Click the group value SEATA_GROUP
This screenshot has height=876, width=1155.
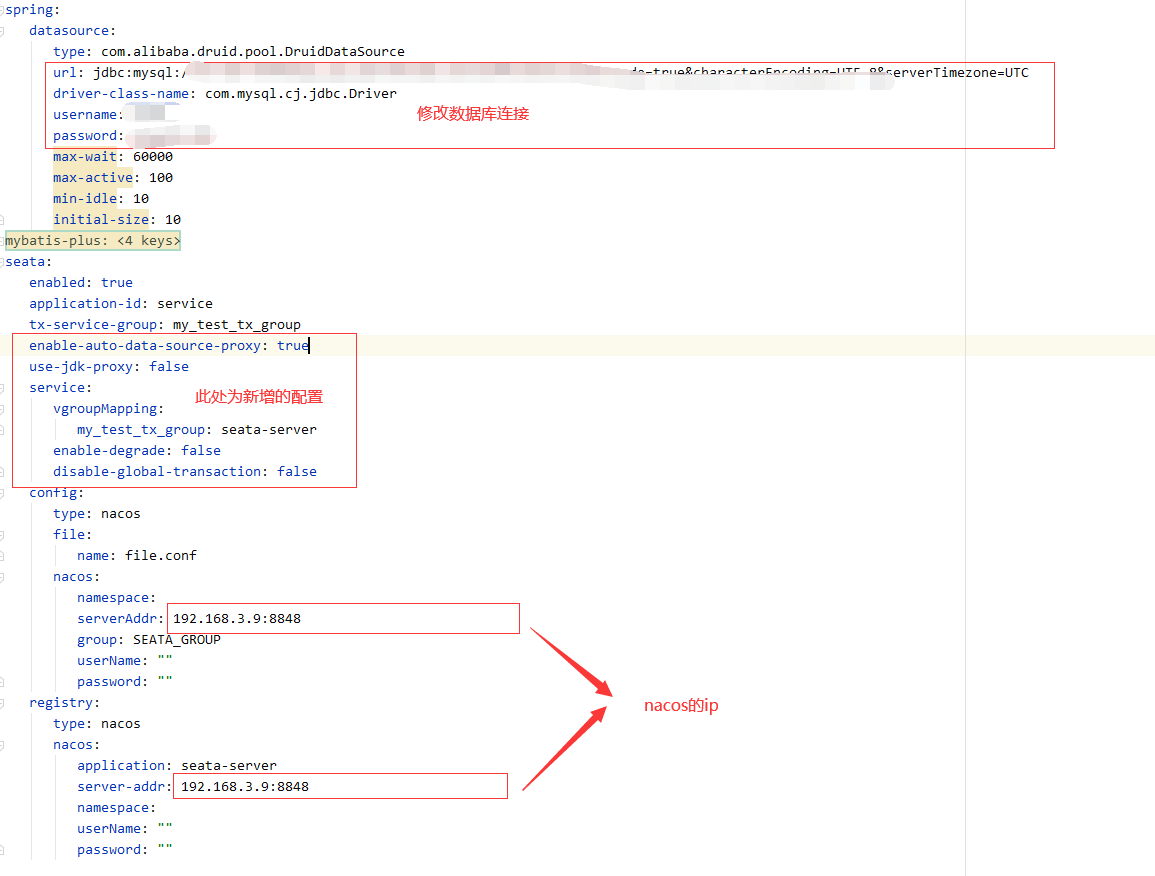click(x=176, y=640)
